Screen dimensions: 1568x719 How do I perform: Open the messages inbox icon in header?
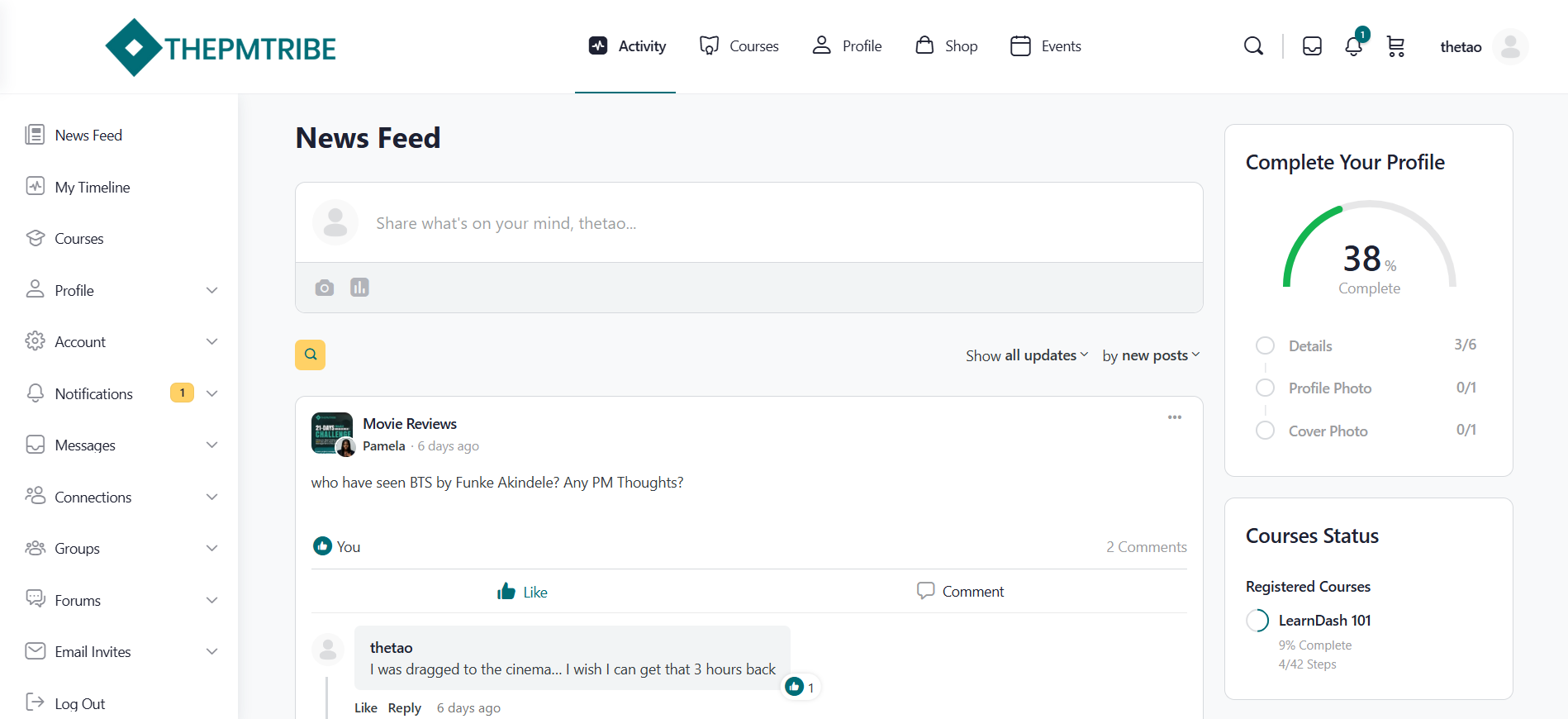[x=1312, y=46]
